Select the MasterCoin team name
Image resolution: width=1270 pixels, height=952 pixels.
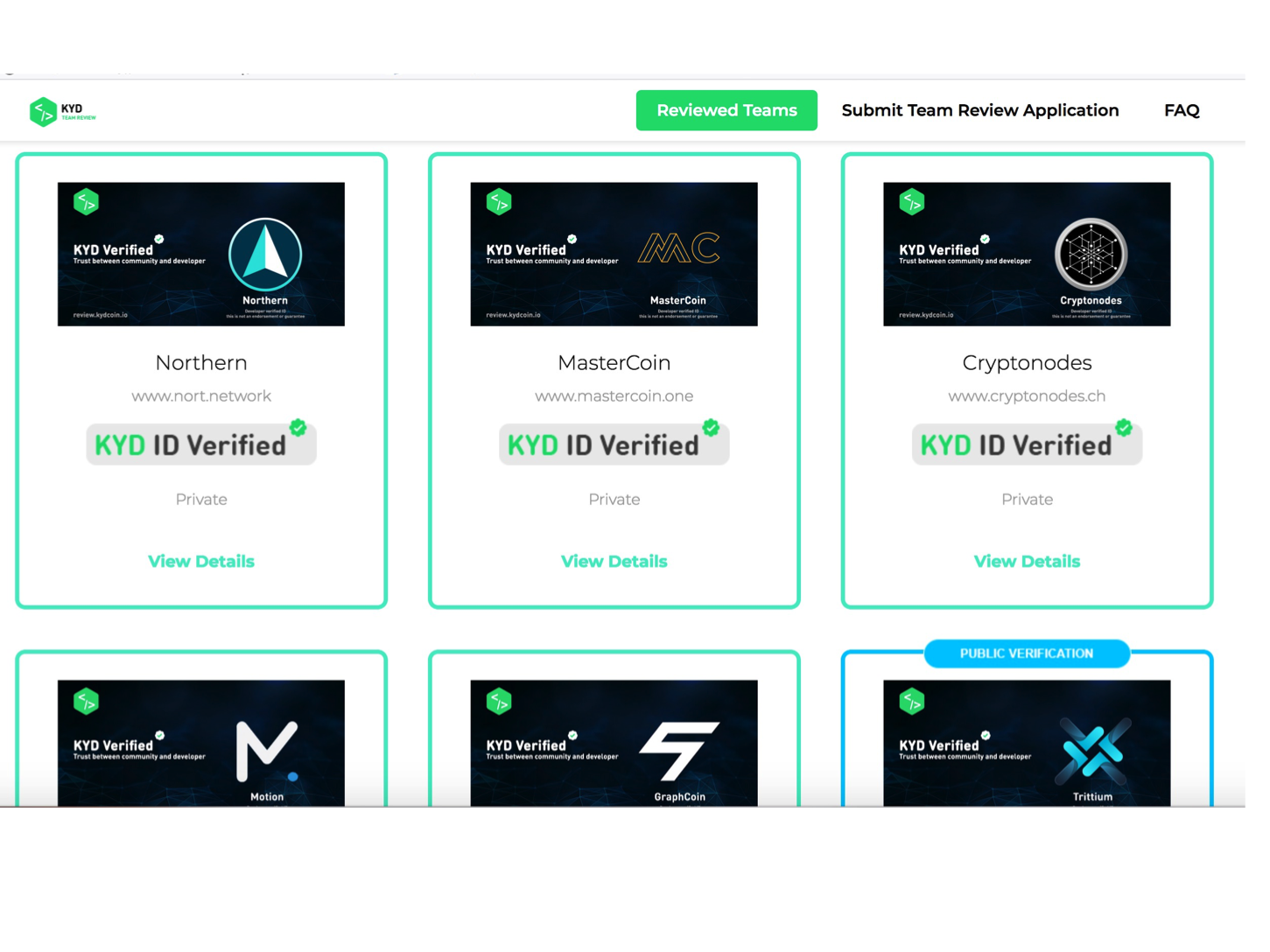tap(614, 362)
